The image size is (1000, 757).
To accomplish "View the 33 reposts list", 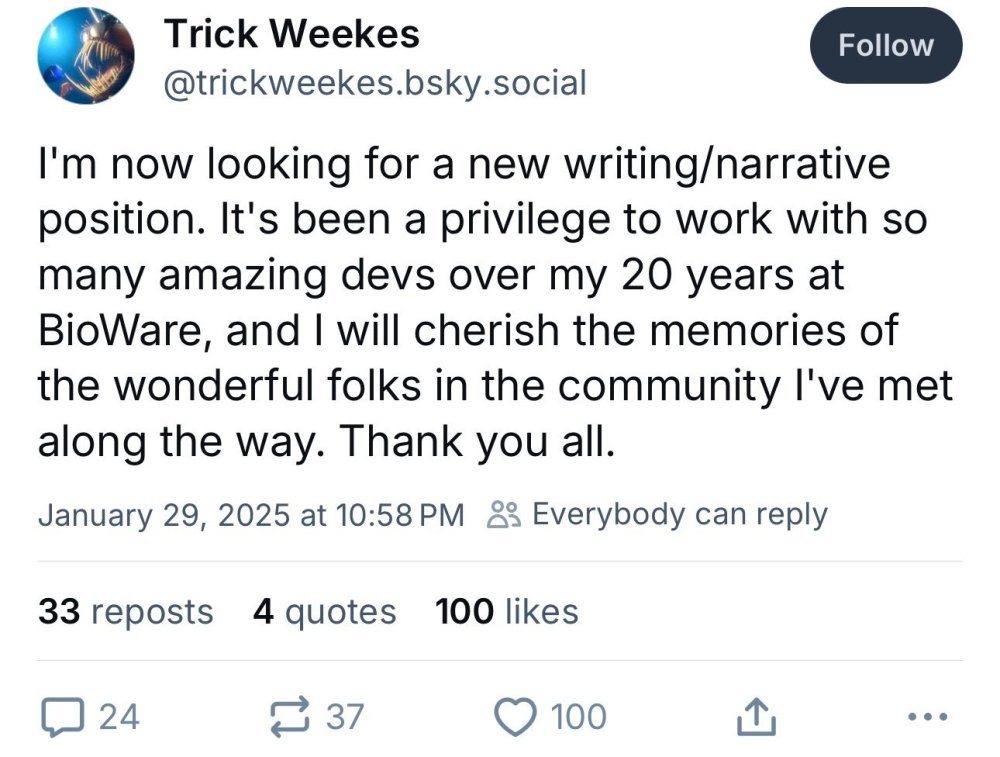I will click(x=126, y=611).
